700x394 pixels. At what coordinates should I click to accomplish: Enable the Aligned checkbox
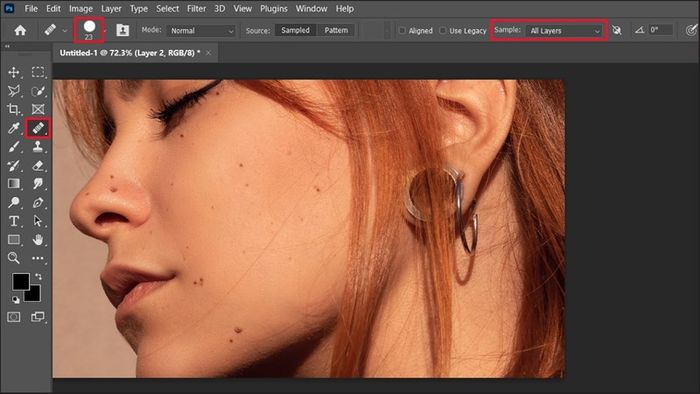click(402, 30)
